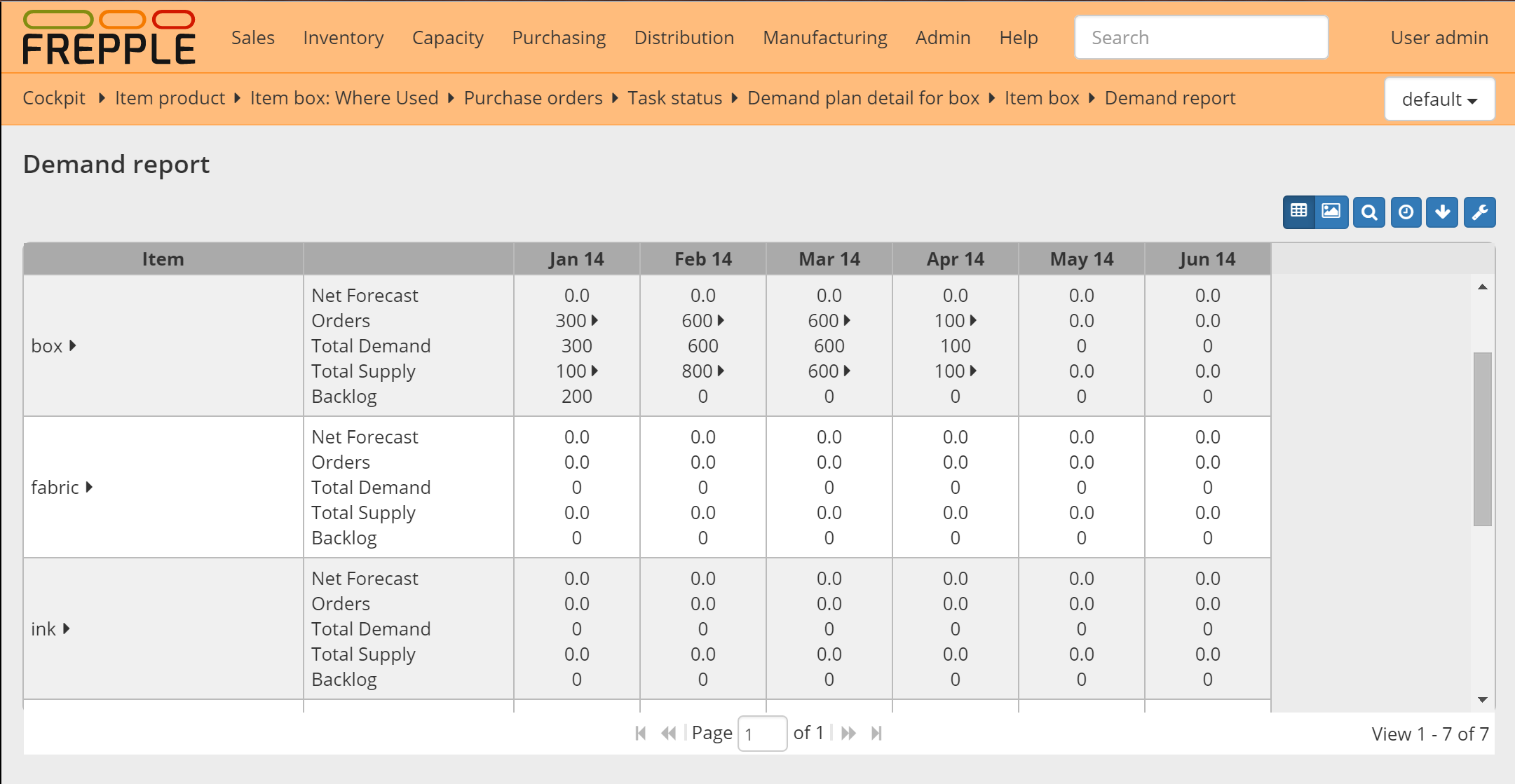
Task: Customize the report with the wrench tool
Action: [1479, 212]
